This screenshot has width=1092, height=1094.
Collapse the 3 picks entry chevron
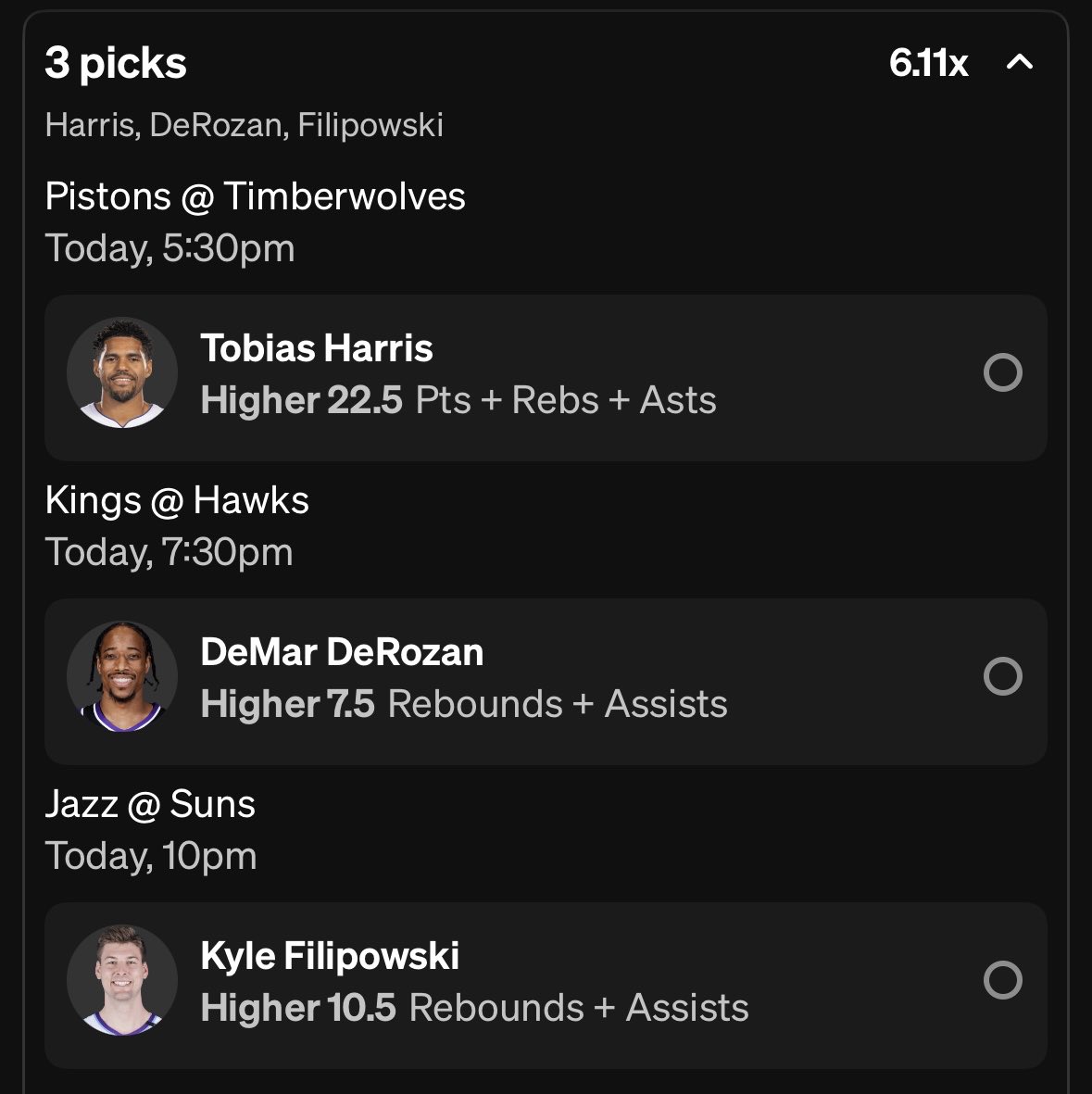(1019, 63)
